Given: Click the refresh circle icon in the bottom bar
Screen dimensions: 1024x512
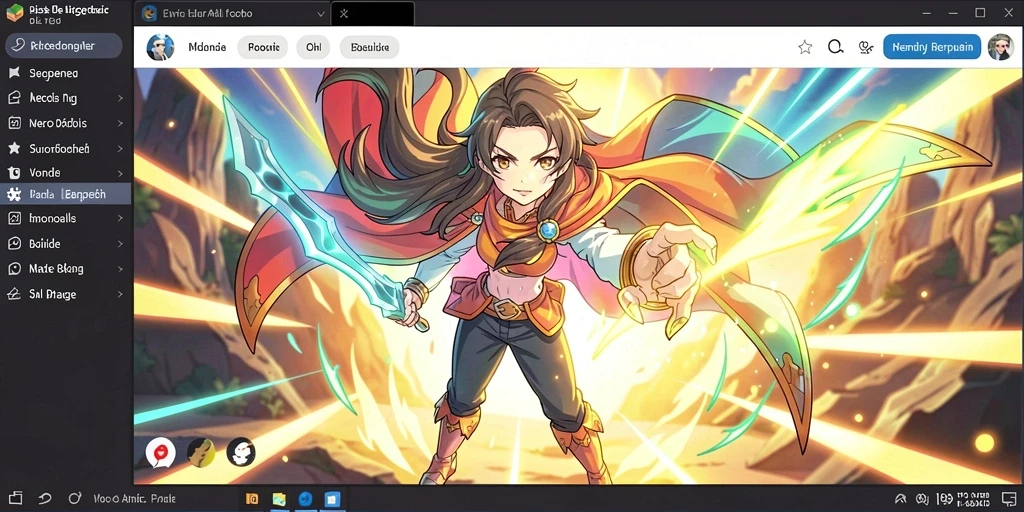Looking at the screenshot, I should (74, 498).
